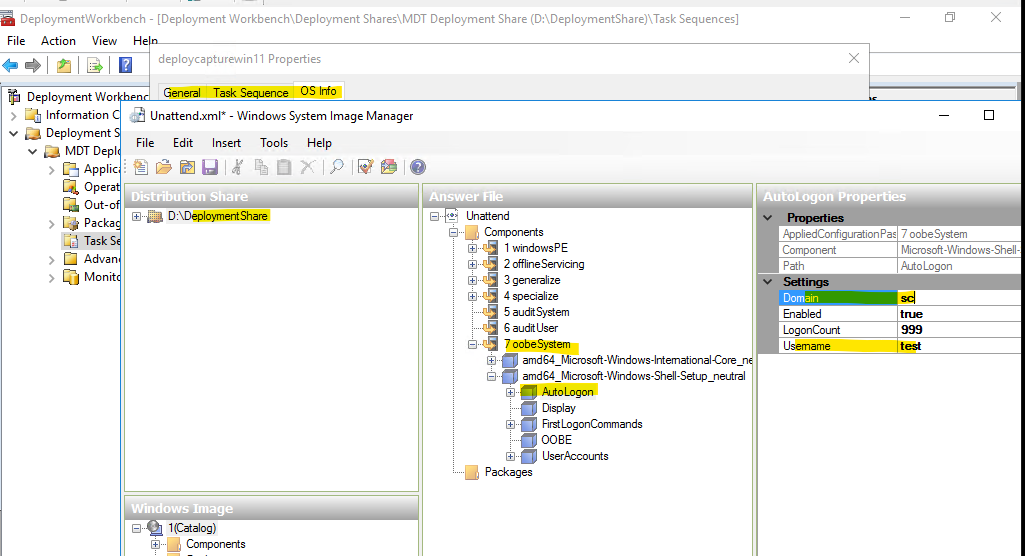Click Task Sequences folder icon in Workbench tree
Screen dimensions: 1025x556
click(71, 240)
